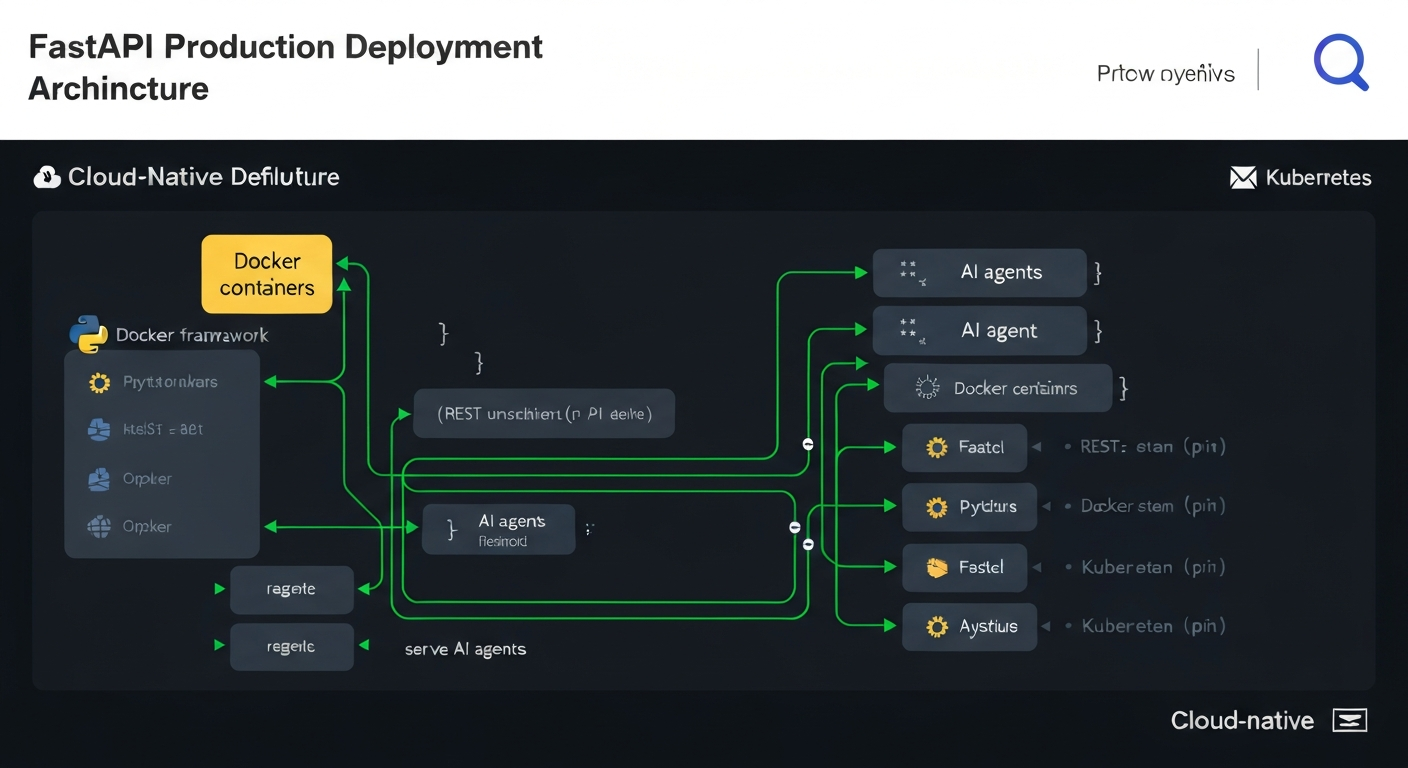Click the envelope icon beside Kuberretes
1408x768 pixels.
[1242, 178]
